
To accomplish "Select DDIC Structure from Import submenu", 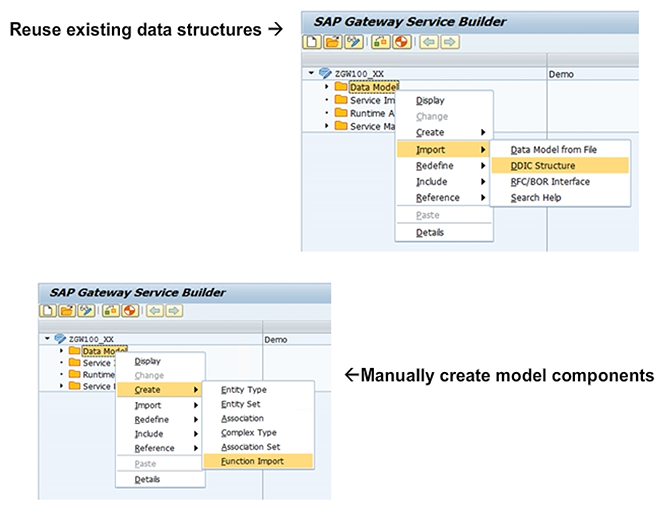I will pos(542,165).
